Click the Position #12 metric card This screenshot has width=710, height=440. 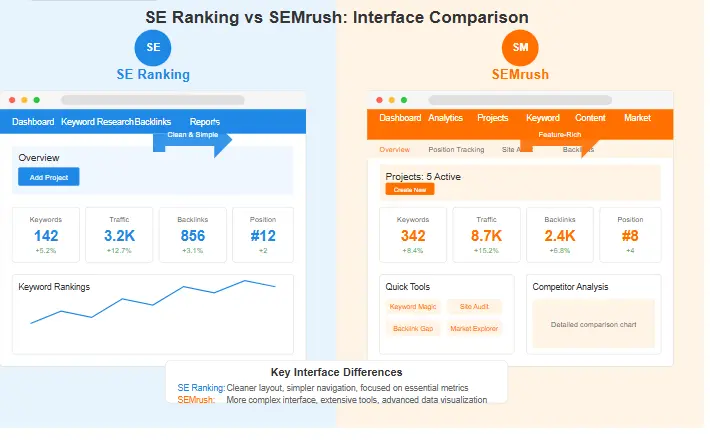(x=263, y=235)
